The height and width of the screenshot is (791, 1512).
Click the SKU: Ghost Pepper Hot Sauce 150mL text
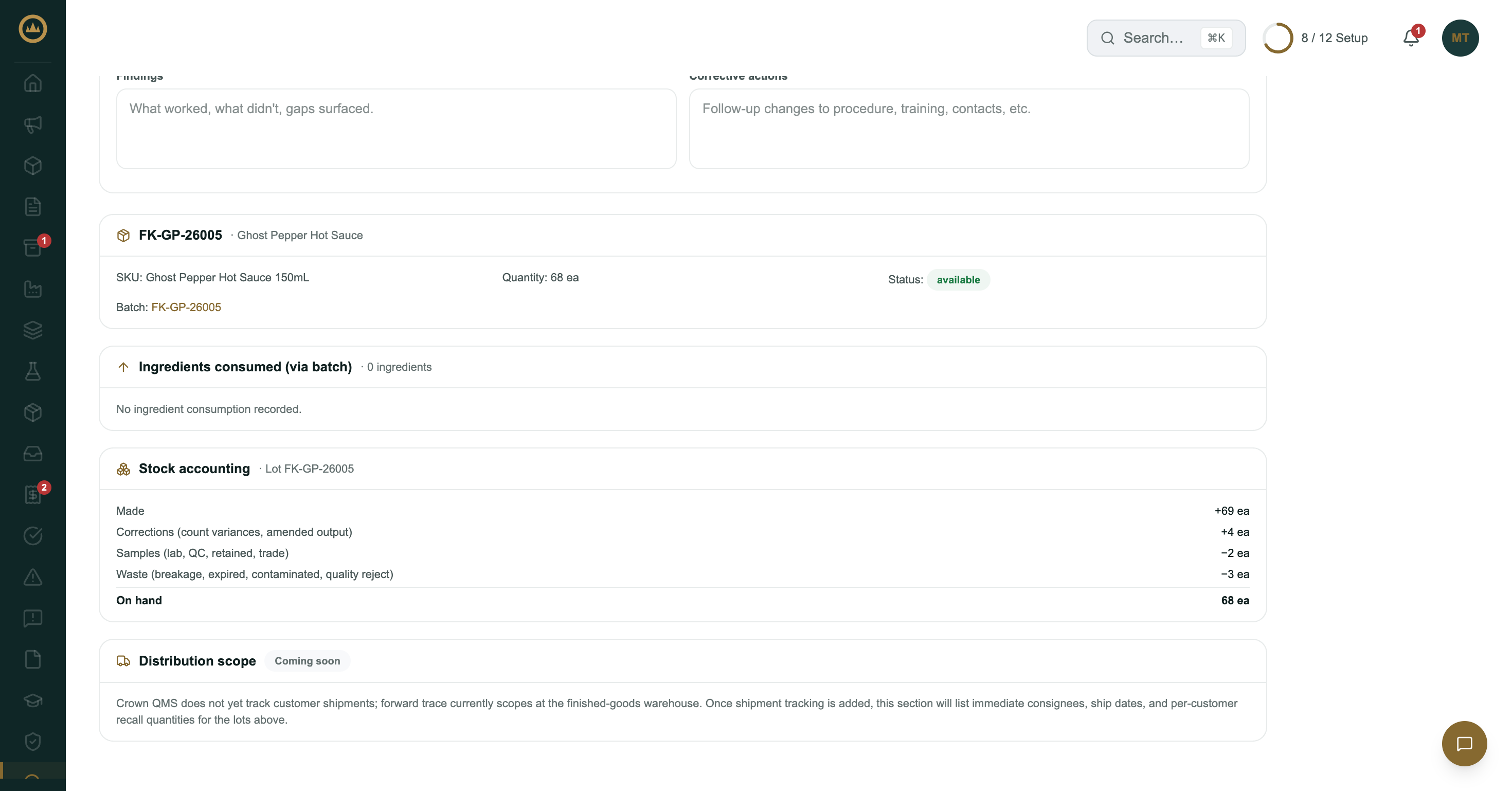[212, 278]
